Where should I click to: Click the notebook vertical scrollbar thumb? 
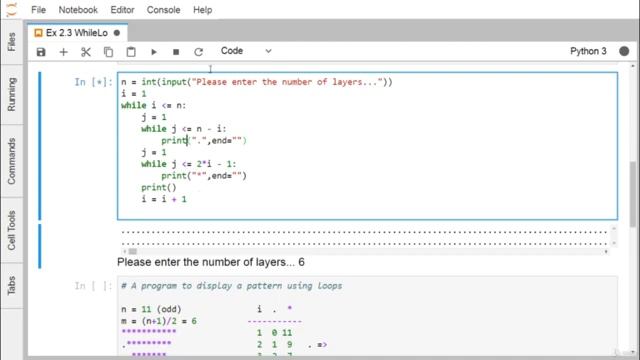(x=633, y=194)
